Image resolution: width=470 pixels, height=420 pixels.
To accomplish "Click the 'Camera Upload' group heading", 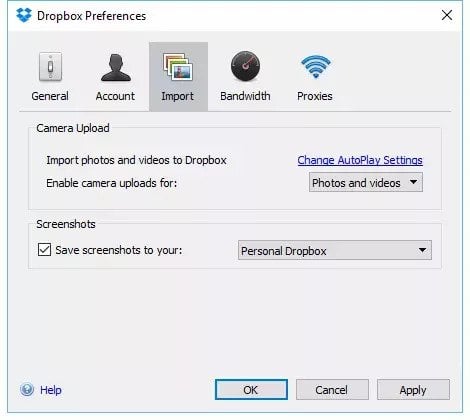I will tap(73, 128).
